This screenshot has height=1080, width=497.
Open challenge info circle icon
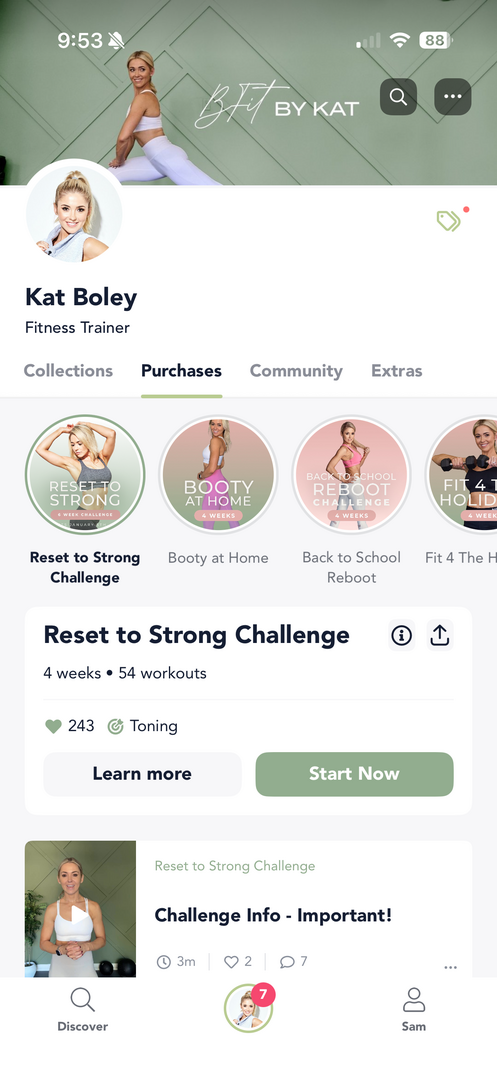[x=401, y=635]
